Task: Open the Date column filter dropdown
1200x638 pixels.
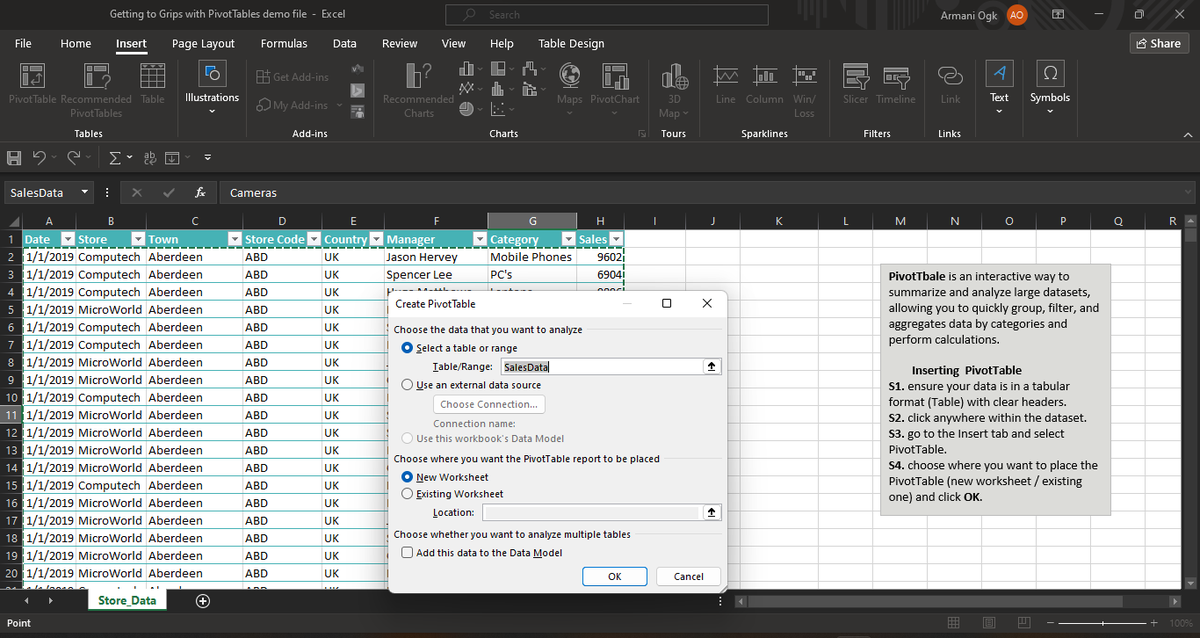Action: pyautogui.click(x=67, y=239)
